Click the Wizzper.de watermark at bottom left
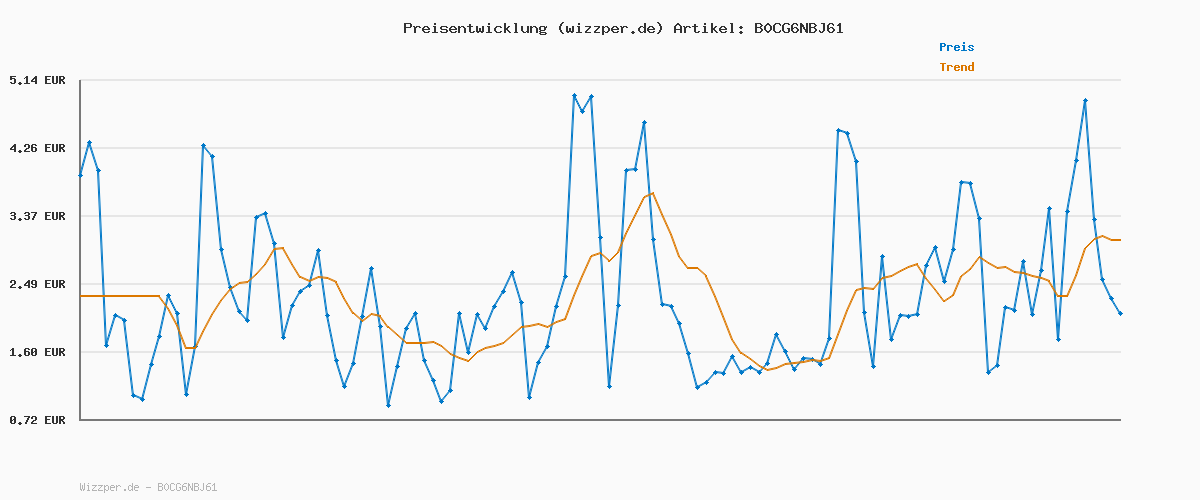The height and width of the screenshot is (500, 1200). point(148,487)
